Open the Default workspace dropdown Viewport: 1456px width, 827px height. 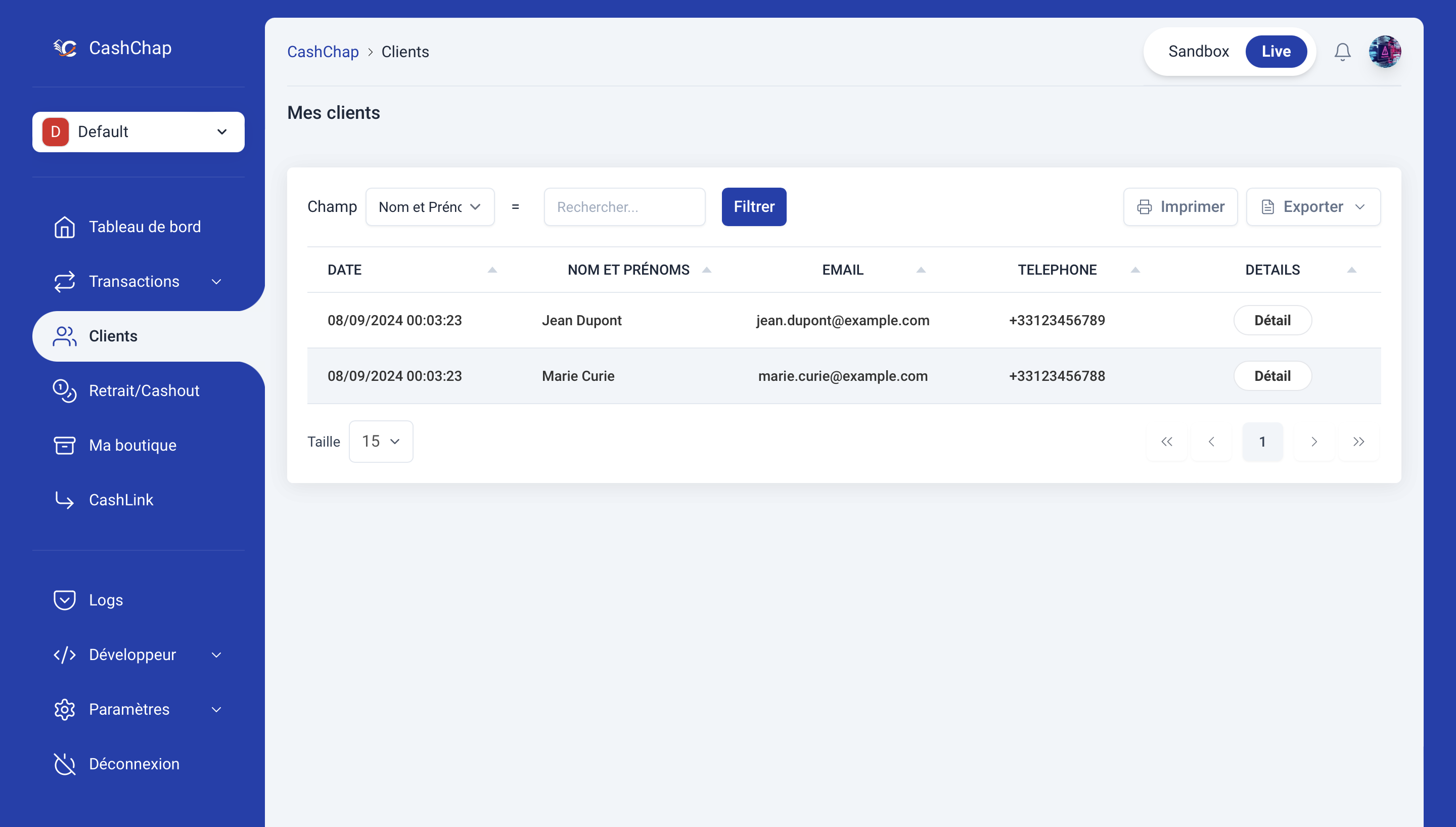[138, 132]
